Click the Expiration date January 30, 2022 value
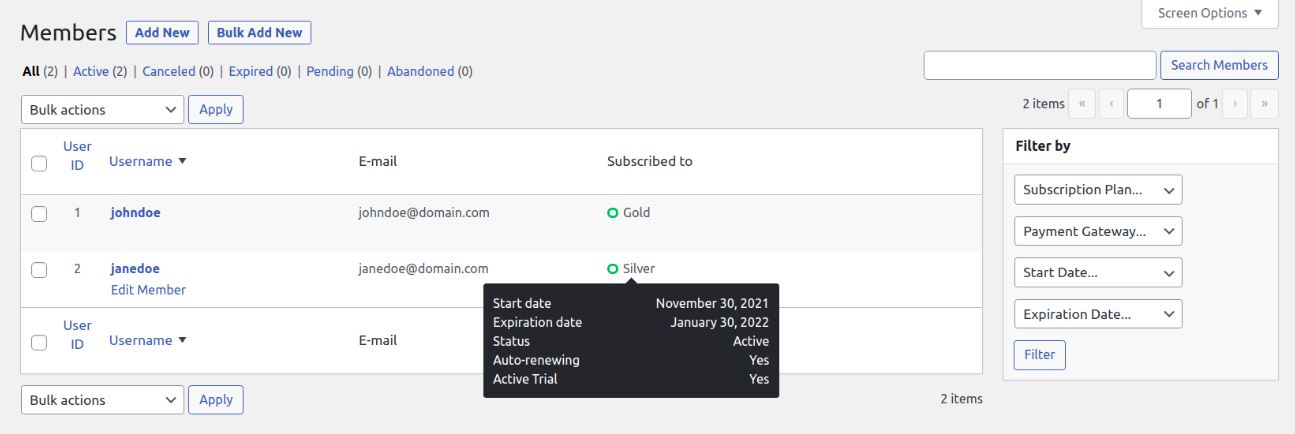This screenshot has height=434, width=1295. click(719, 323)
